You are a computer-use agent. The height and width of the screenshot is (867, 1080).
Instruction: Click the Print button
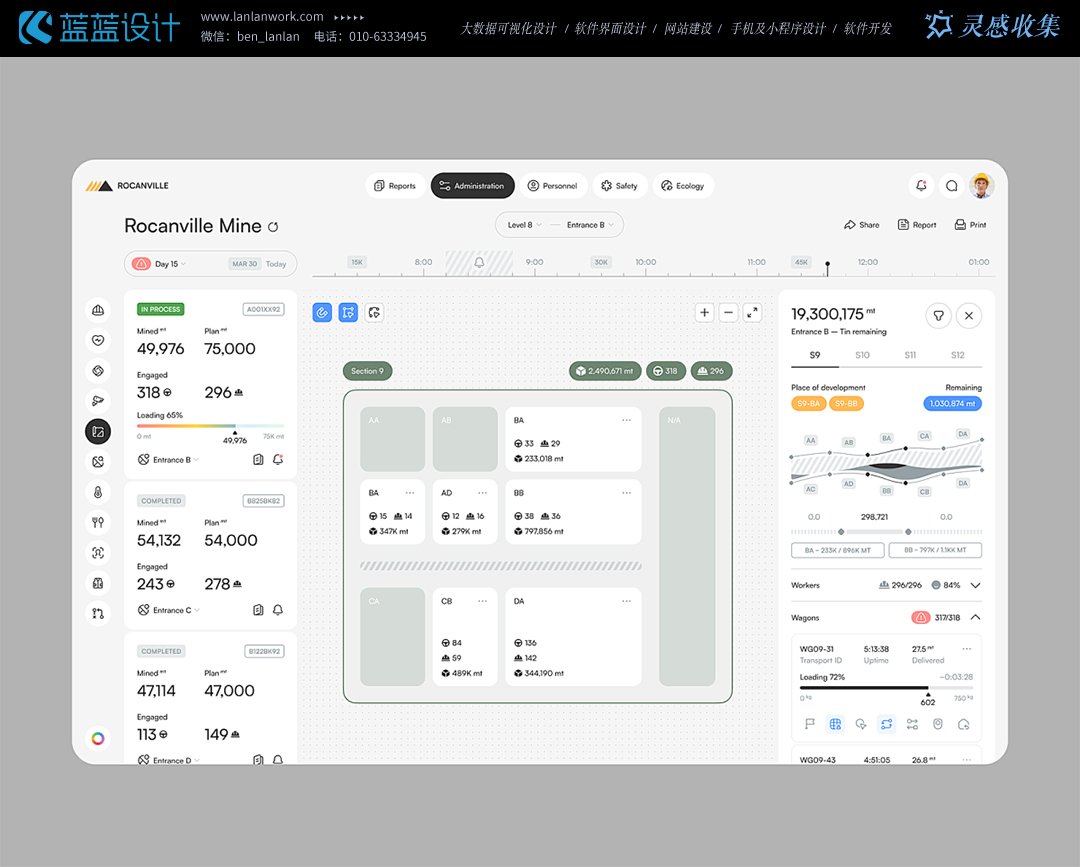click(x=970, y=225)
